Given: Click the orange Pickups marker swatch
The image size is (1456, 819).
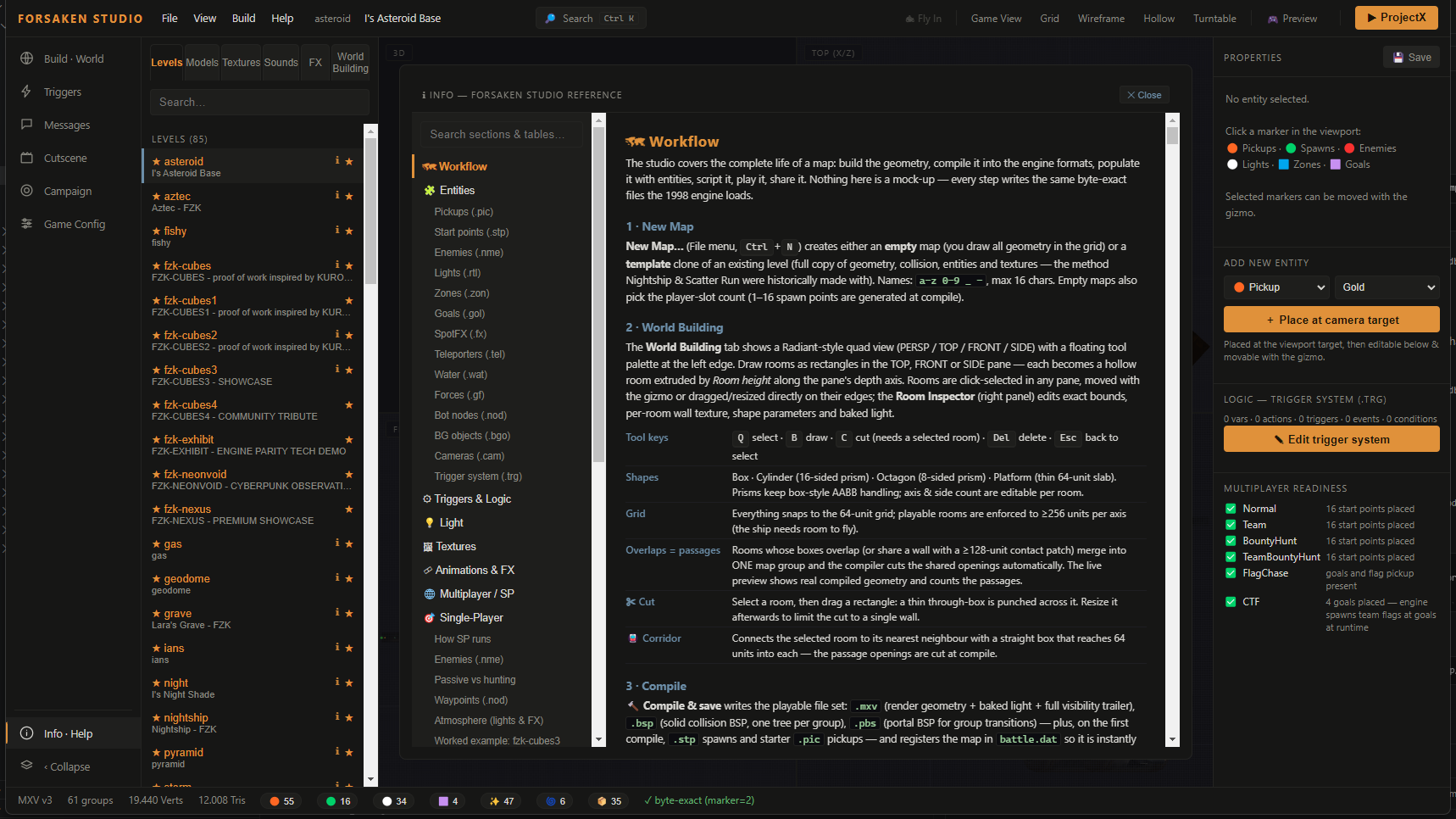Looking at the screenshot, I should 1232,148.
